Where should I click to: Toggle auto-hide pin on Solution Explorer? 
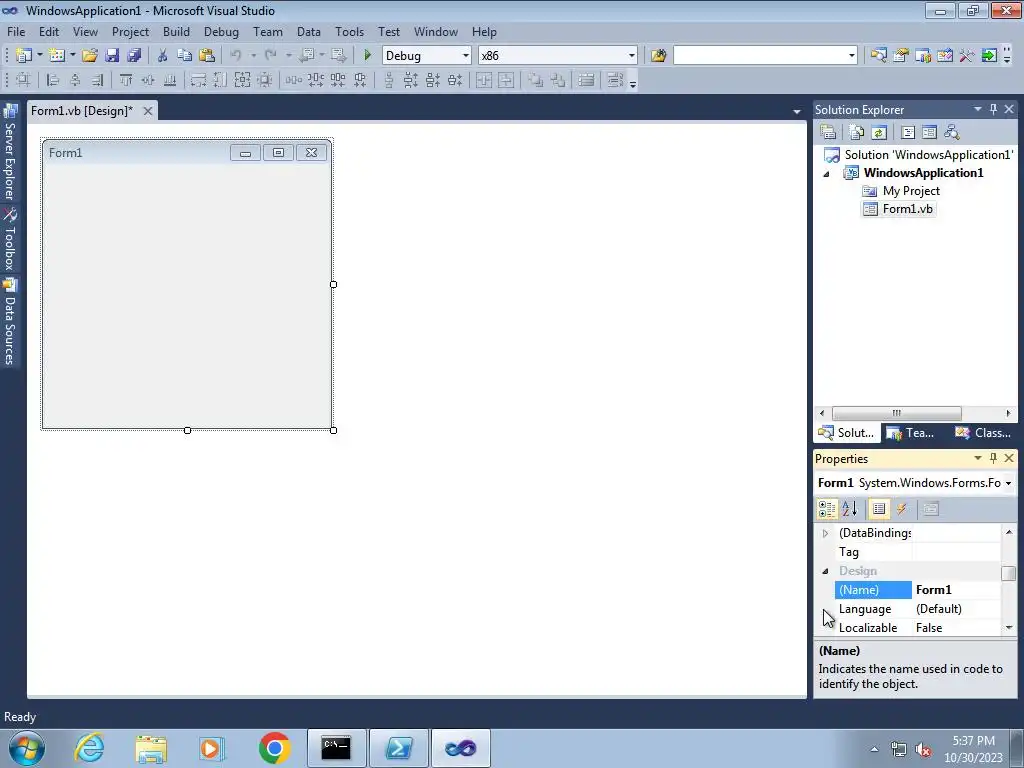click(993, 109)
